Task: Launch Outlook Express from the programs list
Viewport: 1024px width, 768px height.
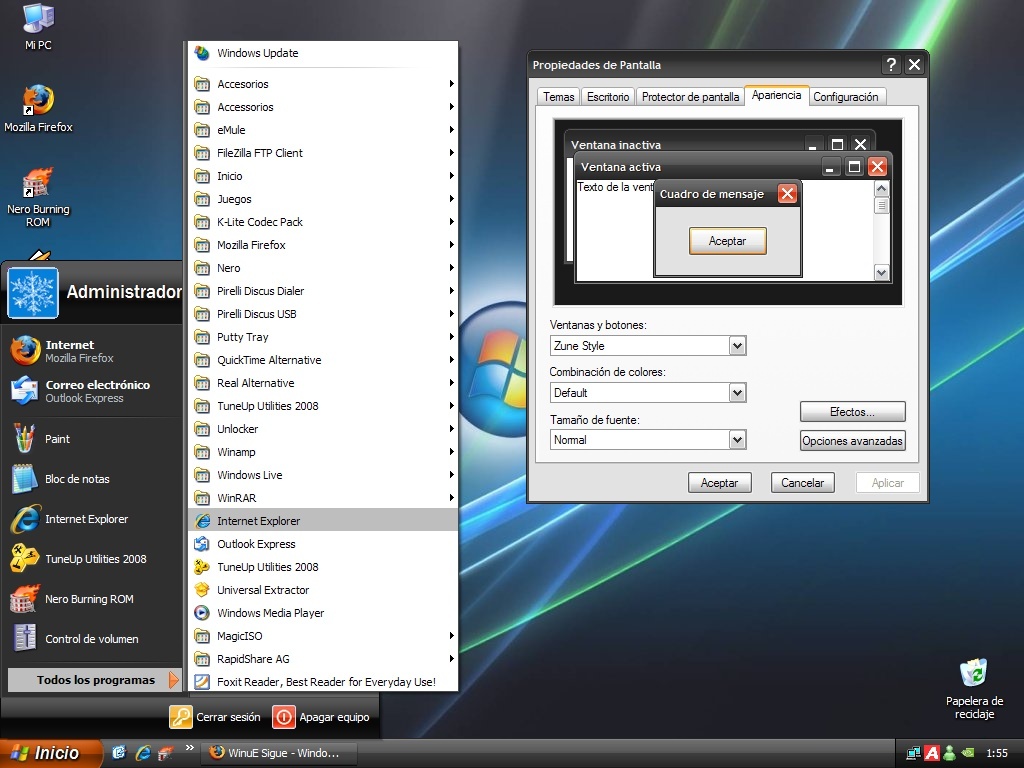Action: tap(323, 544)
